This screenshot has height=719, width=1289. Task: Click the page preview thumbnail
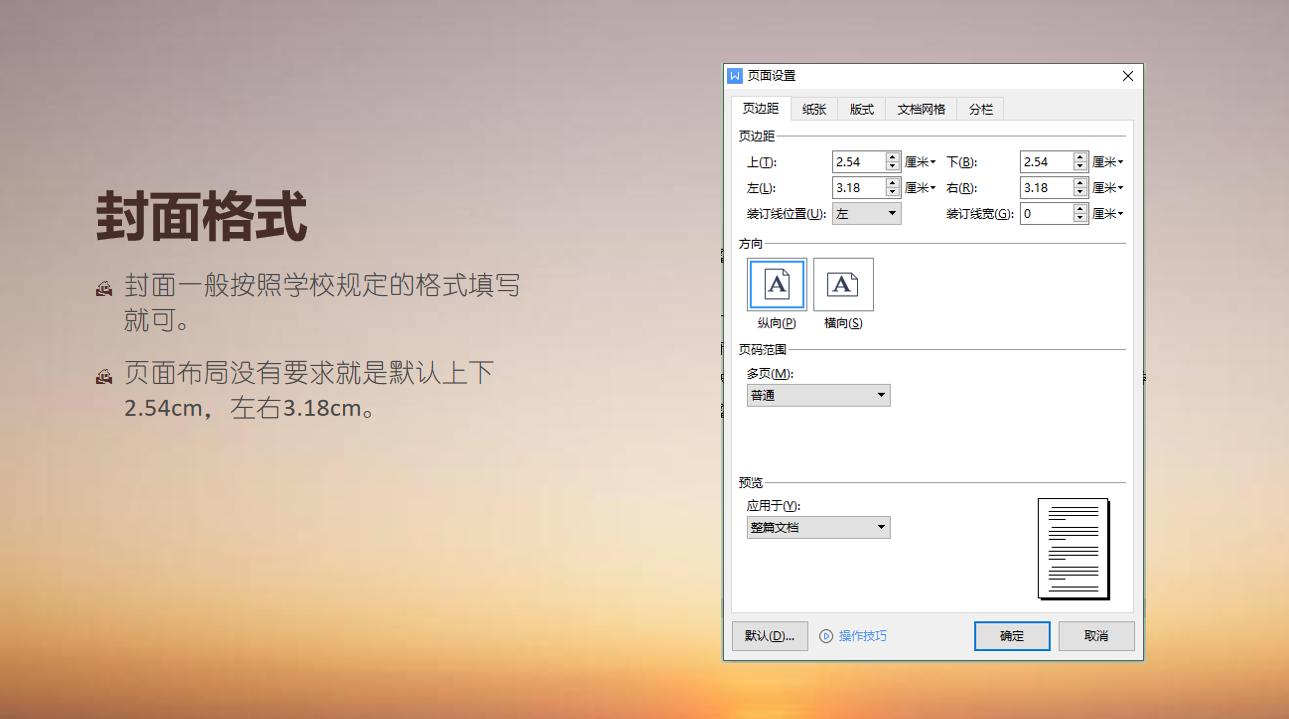click(1075, 548)
